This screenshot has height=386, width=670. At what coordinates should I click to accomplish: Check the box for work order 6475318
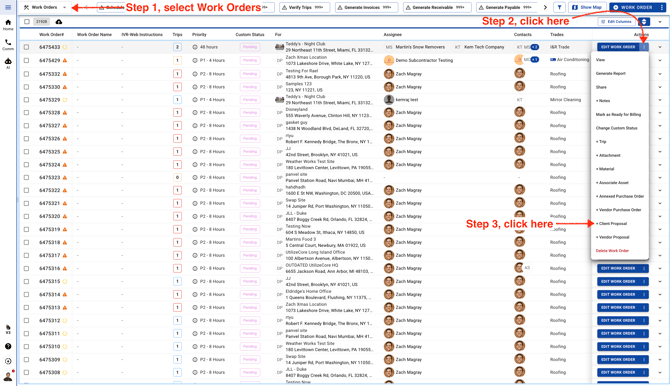(x=26, y=242)
